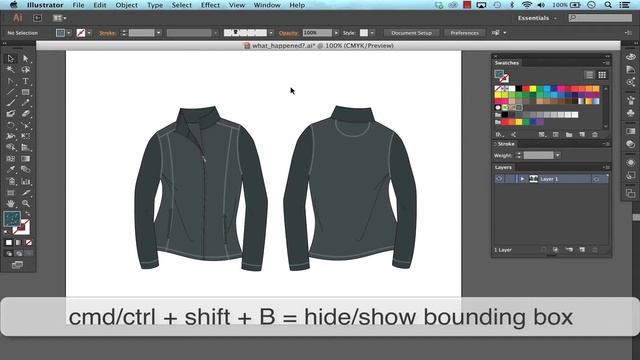The height and width of the screenshot is (360, 640).
Task: Select the Line Segment tool
Action: 11,92
